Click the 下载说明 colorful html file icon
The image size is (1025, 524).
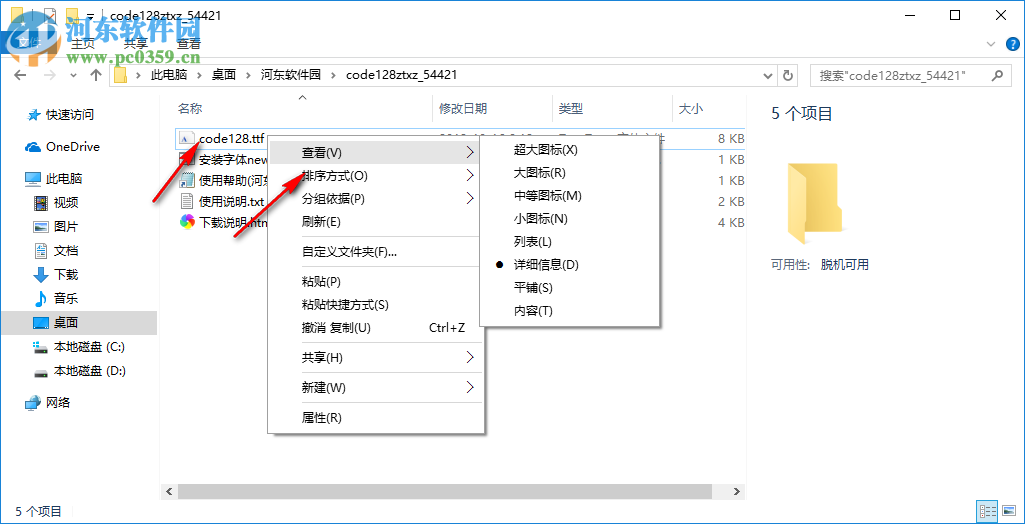187,222
